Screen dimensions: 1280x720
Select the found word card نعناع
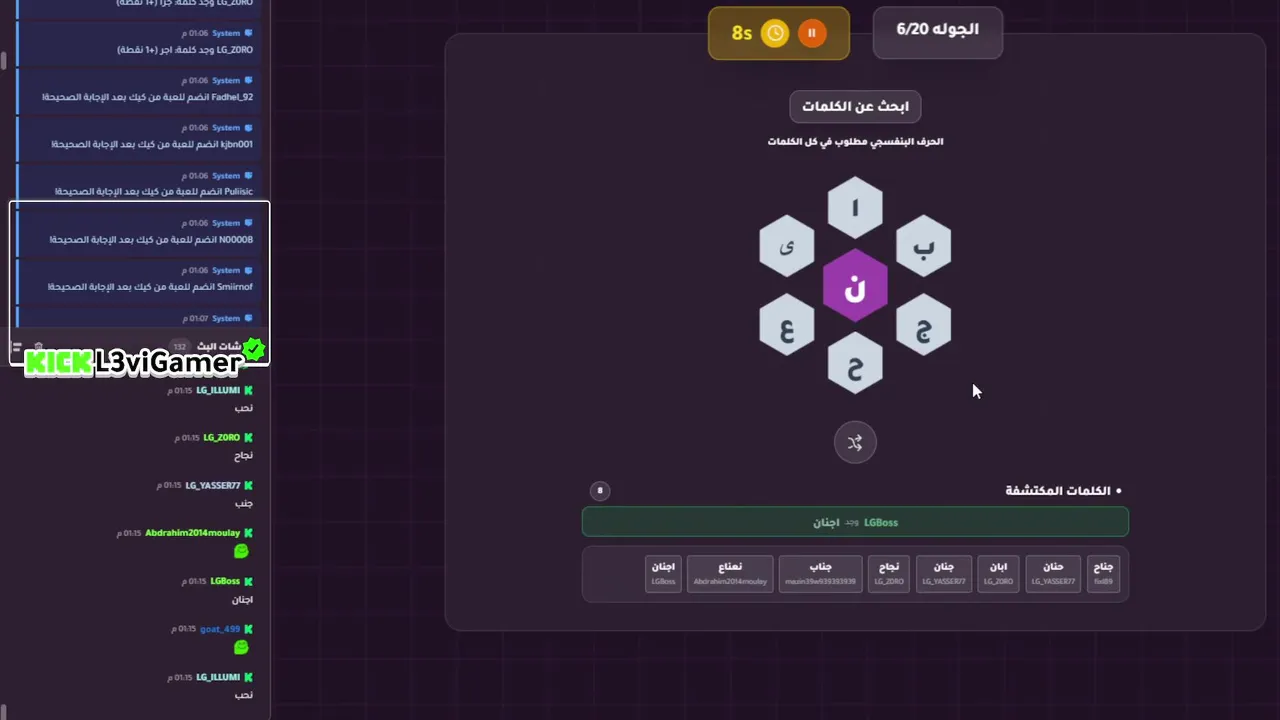[x=730, y=573]
